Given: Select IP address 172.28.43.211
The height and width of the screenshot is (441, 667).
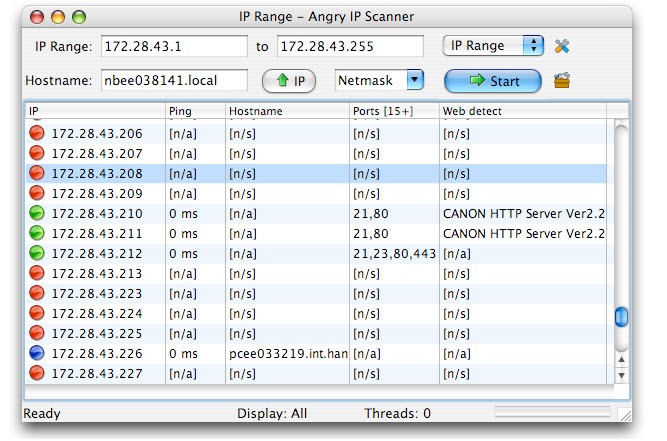Looking at the screenshot, I should pos(97,233).
